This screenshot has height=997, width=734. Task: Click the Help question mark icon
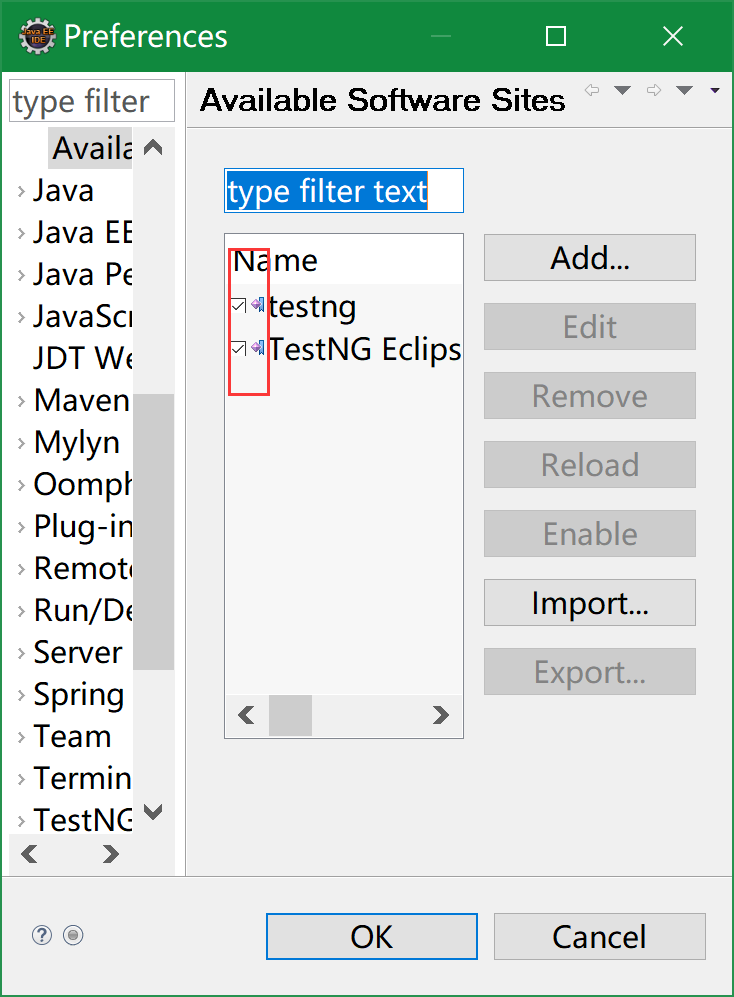(x=42, y=935)
